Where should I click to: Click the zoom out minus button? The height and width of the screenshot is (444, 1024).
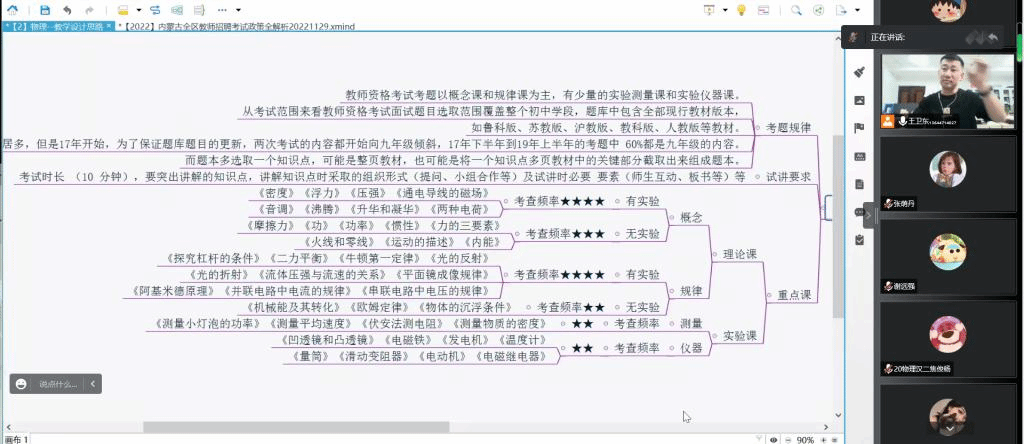pos(787,439)
